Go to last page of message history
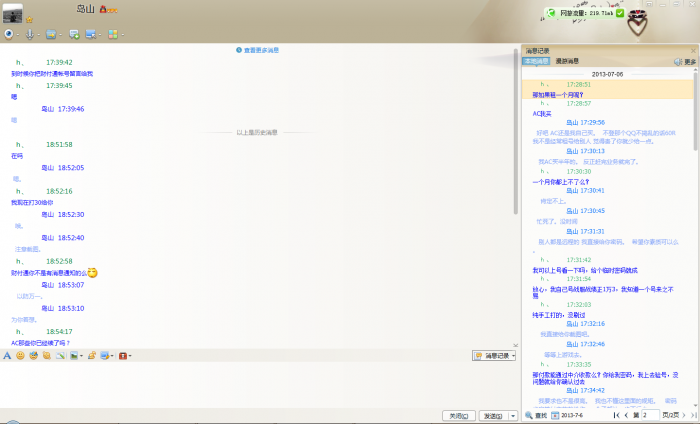Screen dimensions: 700x424 693,416
